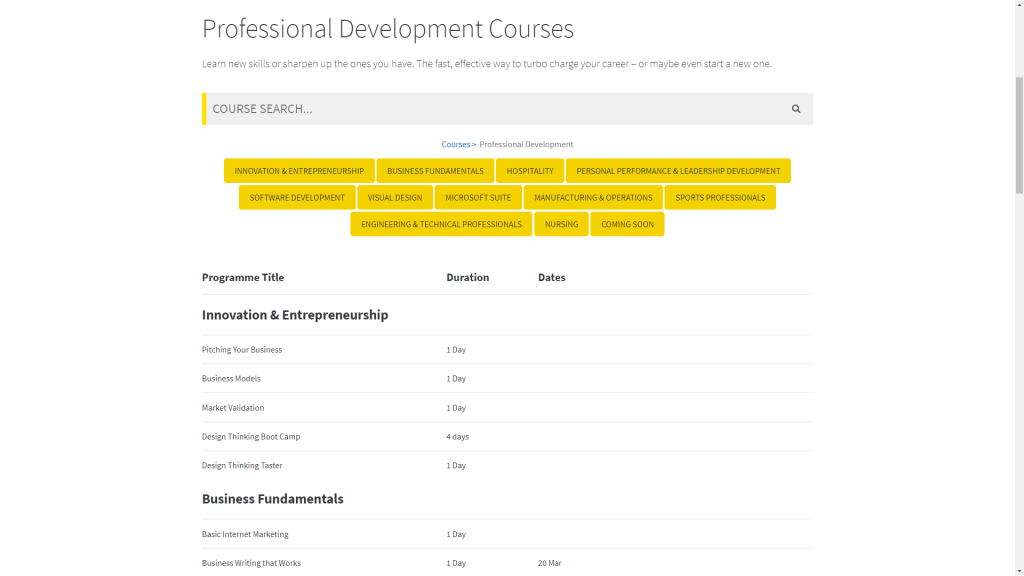Click the scrollbar down arrow
The width and height of the screenshot is (1024, 576).
(1019, 571)
